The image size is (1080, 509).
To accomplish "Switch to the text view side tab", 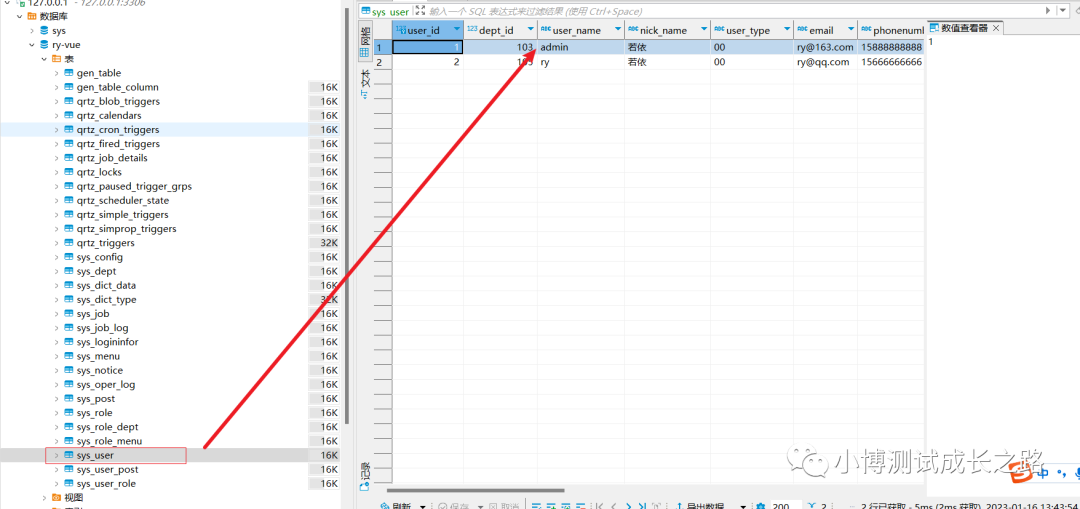I will coord(364,84).
